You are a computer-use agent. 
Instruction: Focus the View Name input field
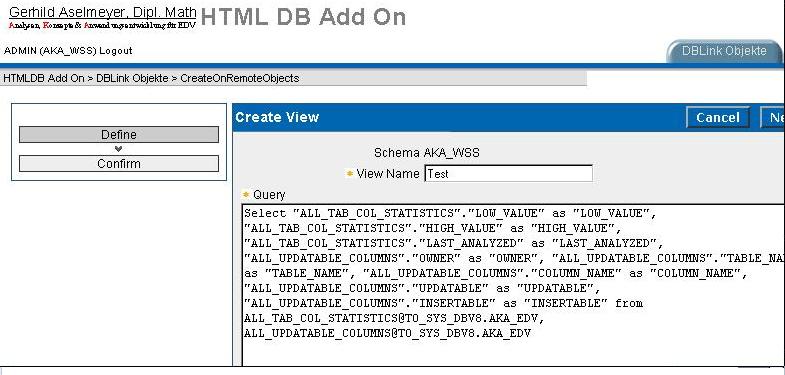(x=509, y=174)
